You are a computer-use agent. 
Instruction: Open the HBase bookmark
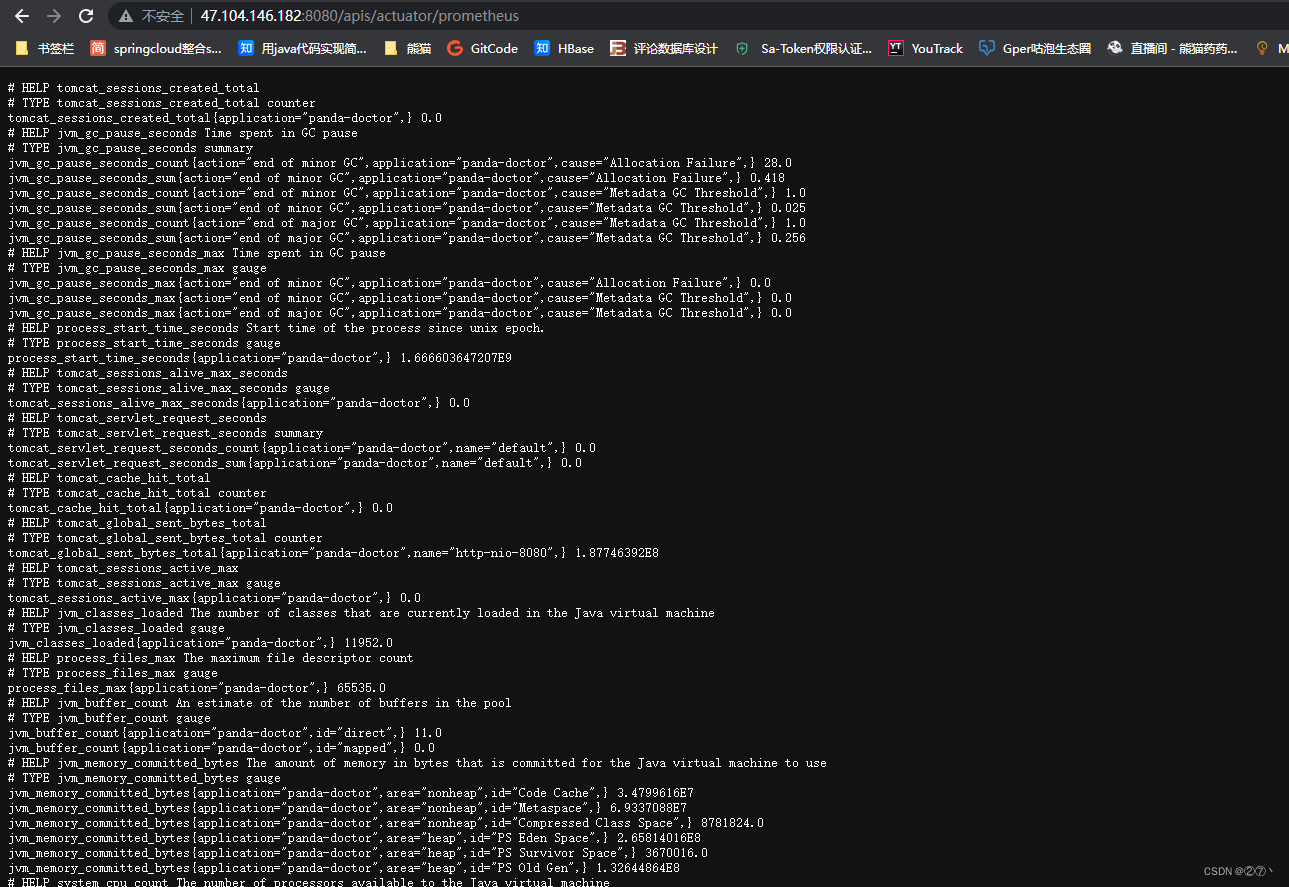(564, 48)
